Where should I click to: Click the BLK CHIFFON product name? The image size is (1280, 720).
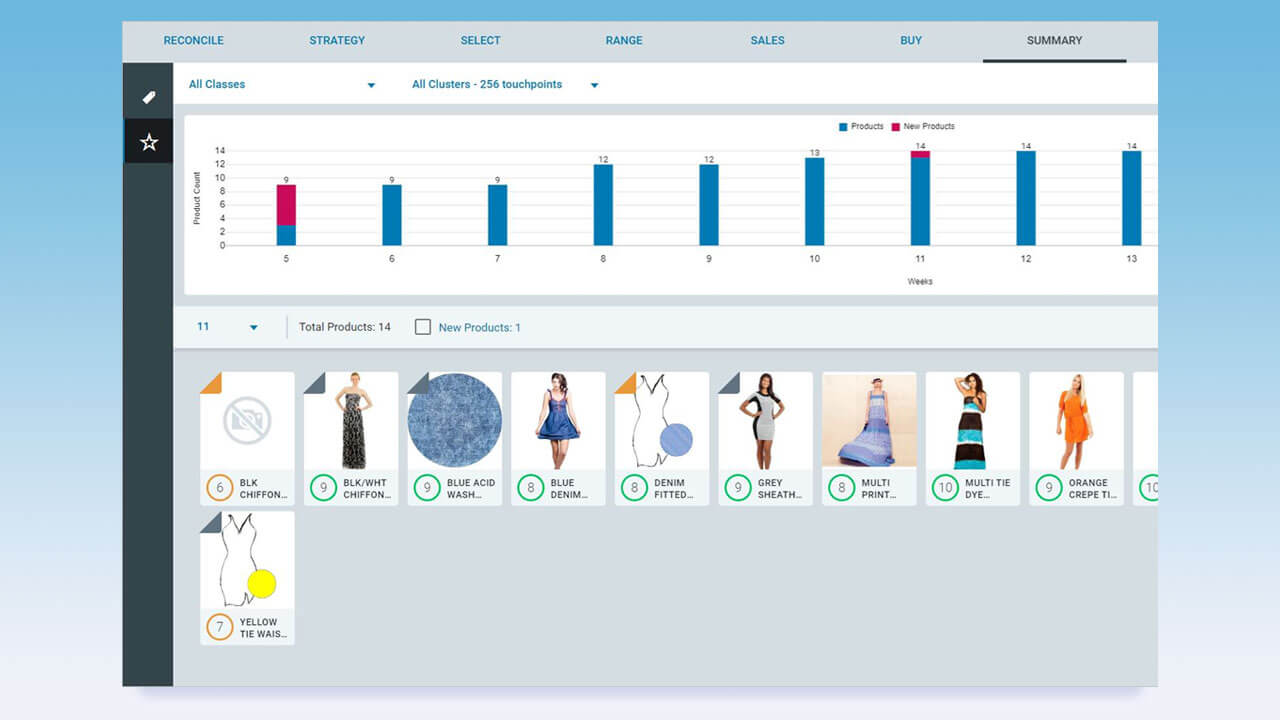tap(263, 488)
